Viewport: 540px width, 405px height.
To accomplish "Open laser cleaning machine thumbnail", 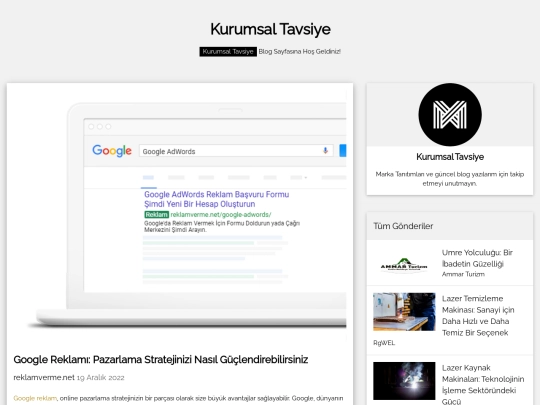I will [x=404, y=312].
